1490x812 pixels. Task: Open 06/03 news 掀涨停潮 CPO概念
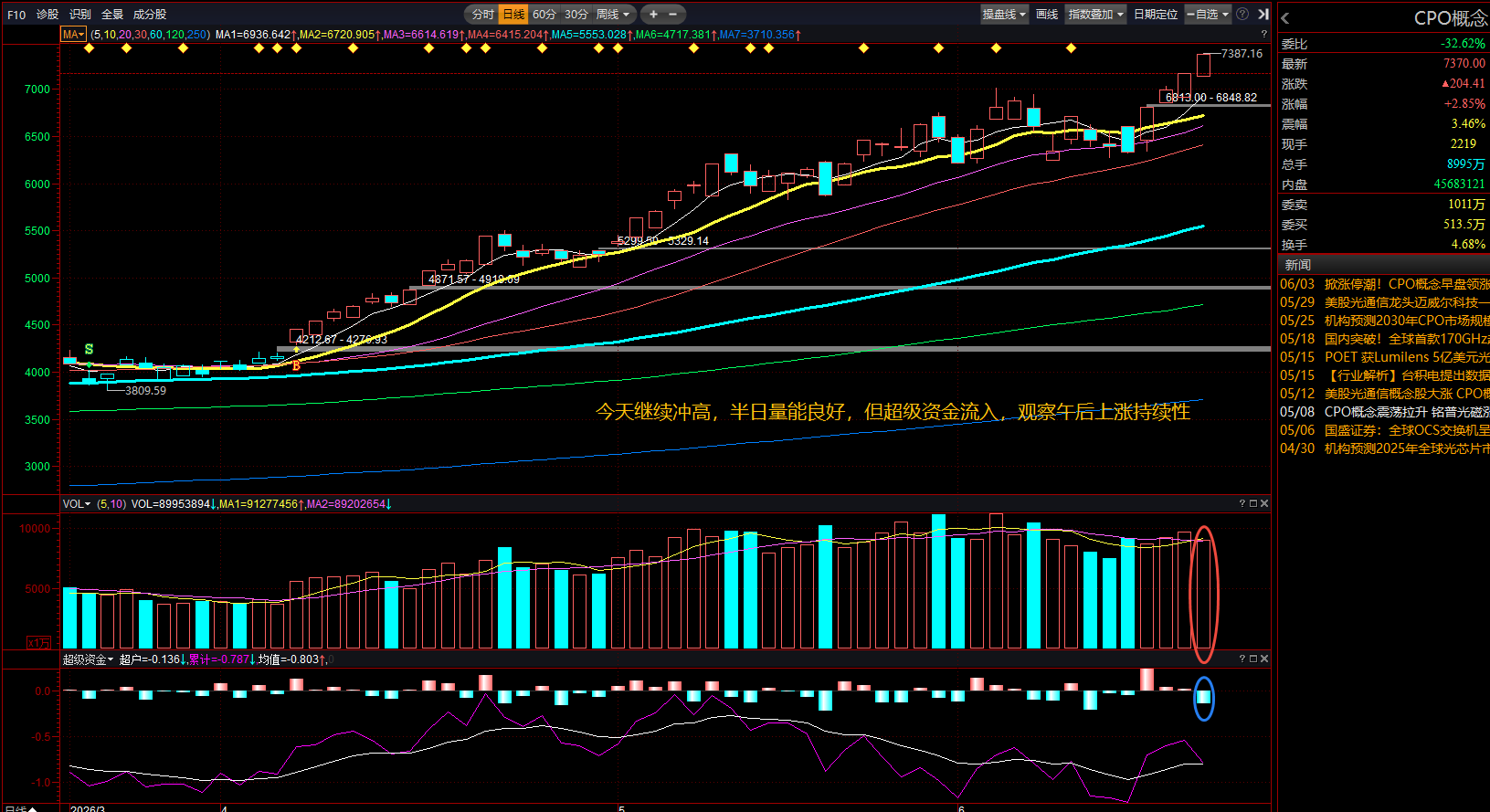coord(1384,284)
